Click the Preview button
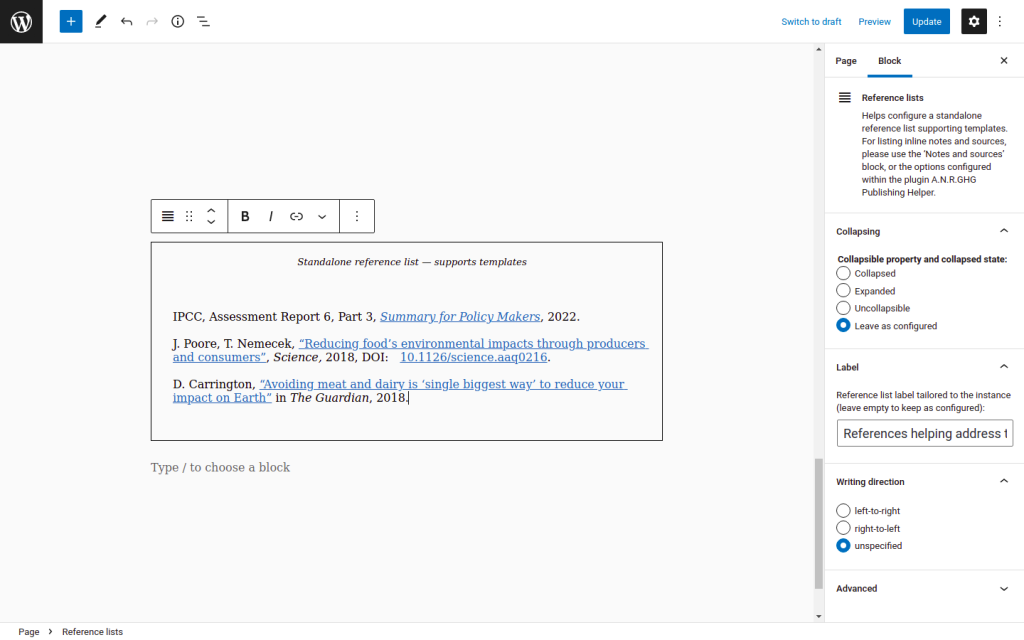Viewport: 1024px width, 640px height. [874, 22]
